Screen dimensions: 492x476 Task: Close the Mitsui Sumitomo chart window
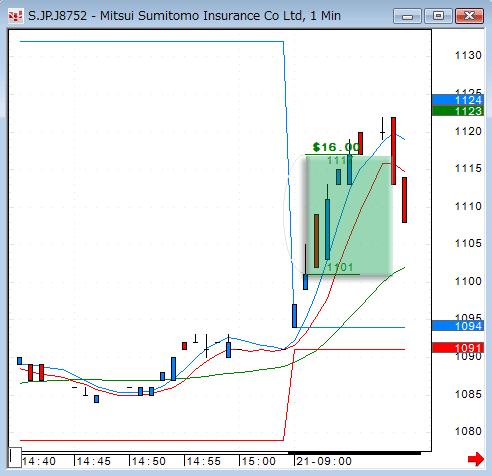pos(469,16)
